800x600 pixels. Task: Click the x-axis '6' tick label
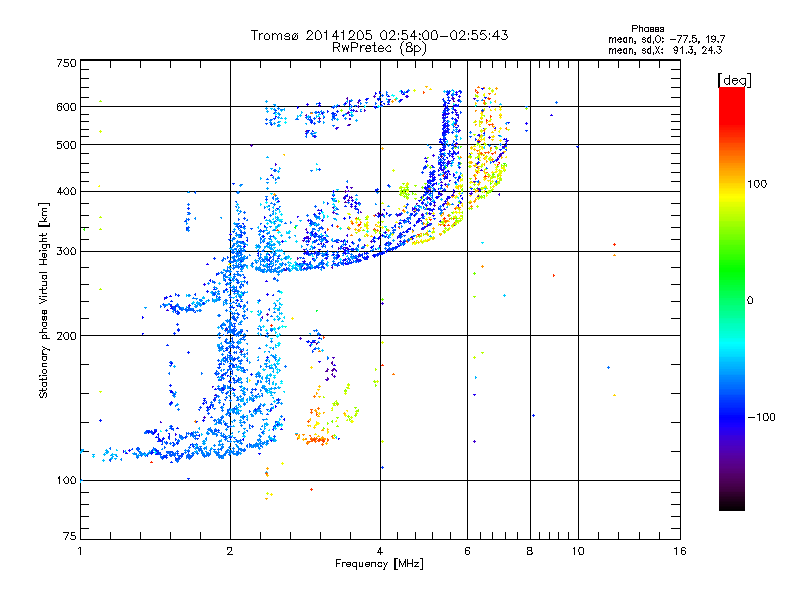pyautogui.click(x=467, y=551)
